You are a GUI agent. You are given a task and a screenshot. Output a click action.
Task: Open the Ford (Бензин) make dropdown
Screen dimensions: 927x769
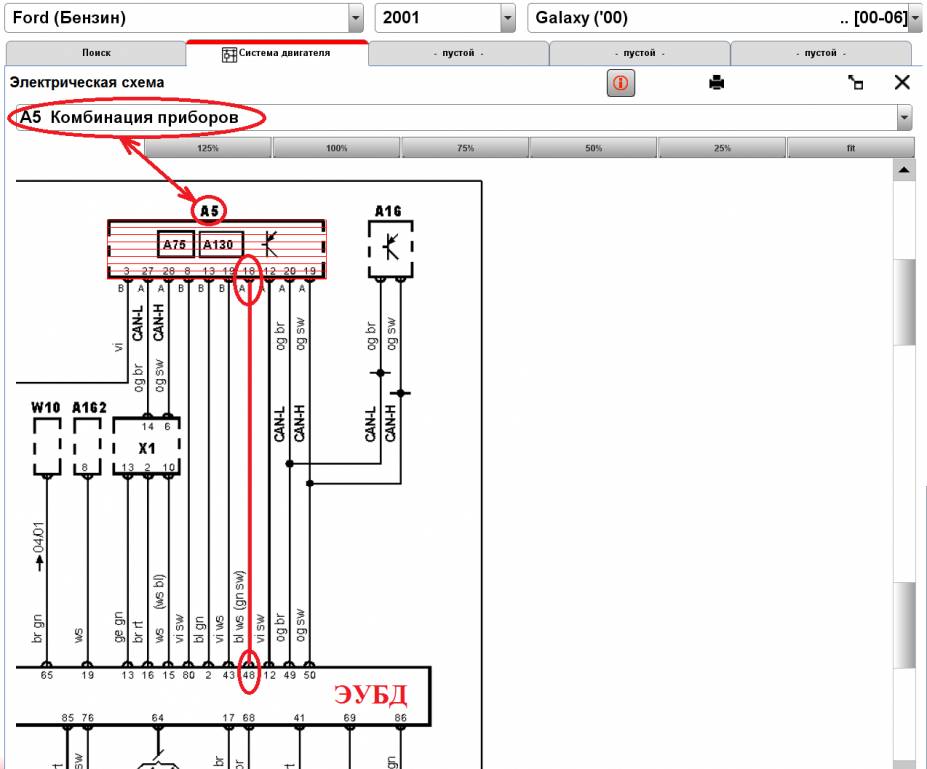tap(356, 19)
